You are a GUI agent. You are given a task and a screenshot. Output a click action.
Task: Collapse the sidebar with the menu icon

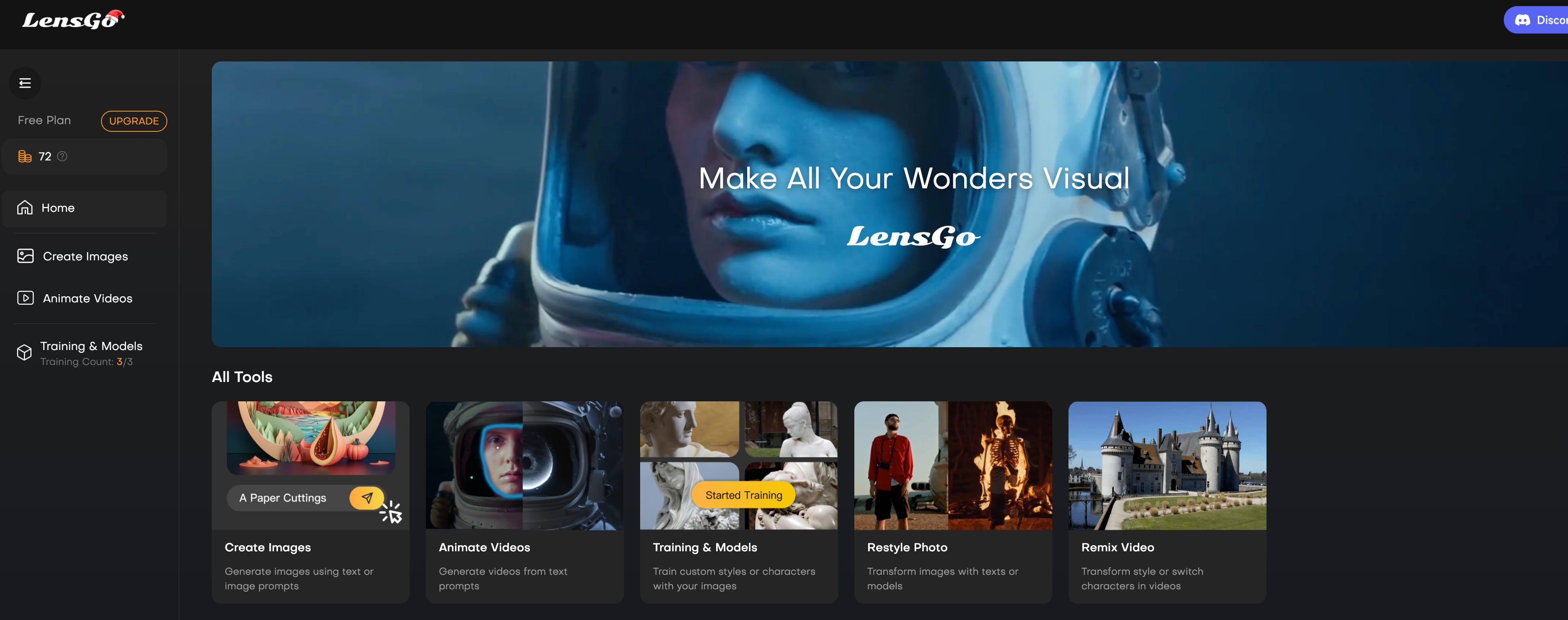25,83
